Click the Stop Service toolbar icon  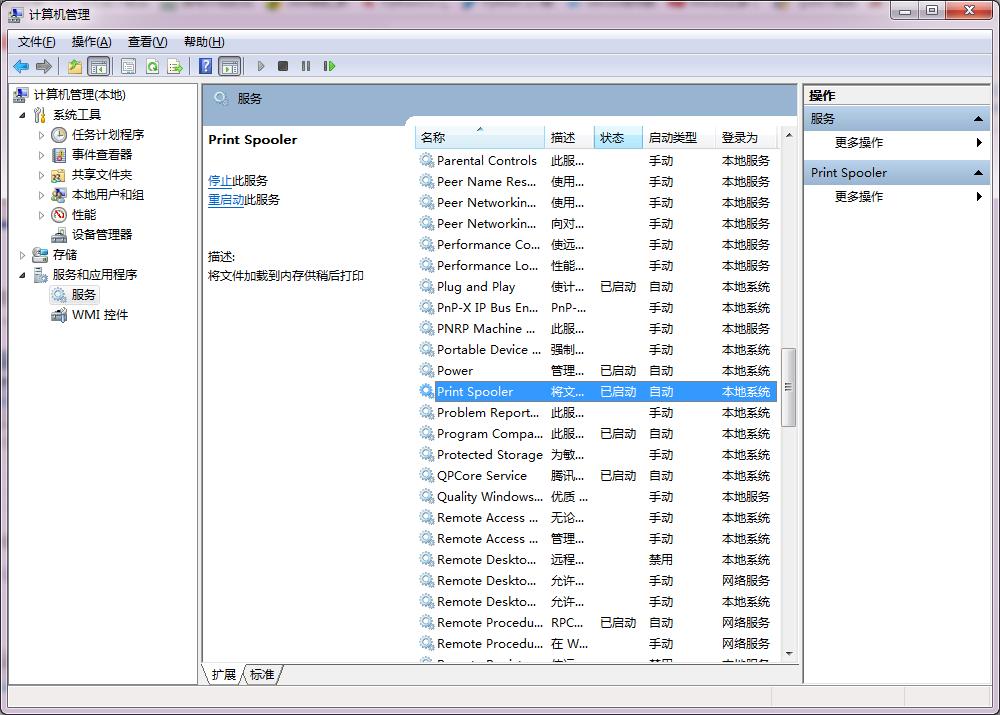[283, 67]
